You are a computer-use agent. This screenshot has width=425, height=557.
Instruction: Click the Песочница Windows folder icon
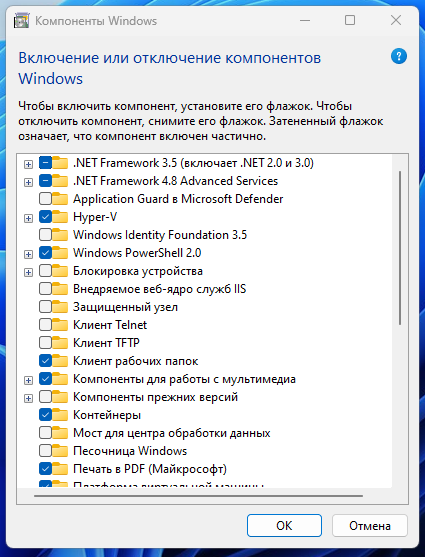60,451
